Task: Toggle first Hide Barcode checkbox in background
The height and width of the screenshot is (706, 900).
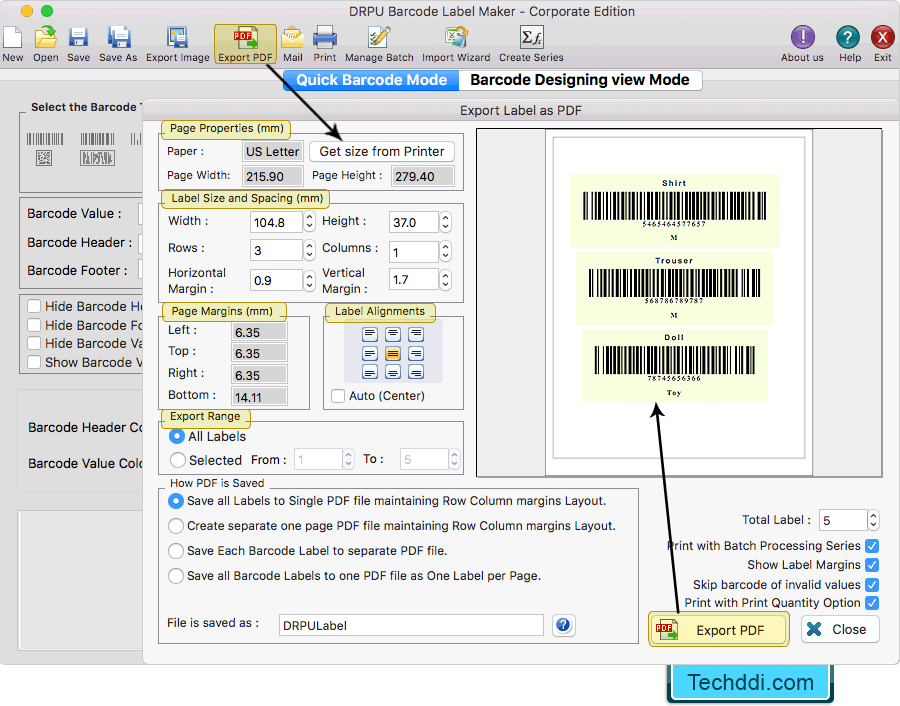Action: tap(34, 307)
